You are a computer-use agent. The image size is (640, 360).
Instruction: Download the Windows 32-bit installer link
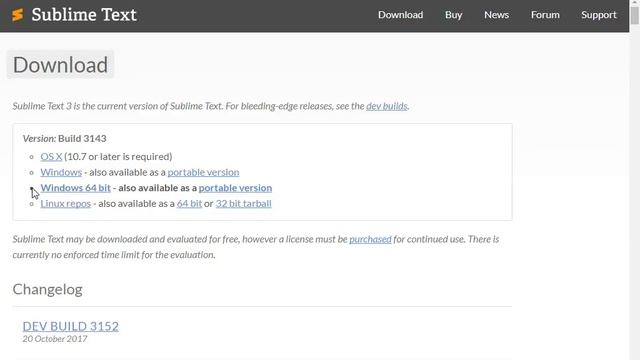(x=61, y=172)
